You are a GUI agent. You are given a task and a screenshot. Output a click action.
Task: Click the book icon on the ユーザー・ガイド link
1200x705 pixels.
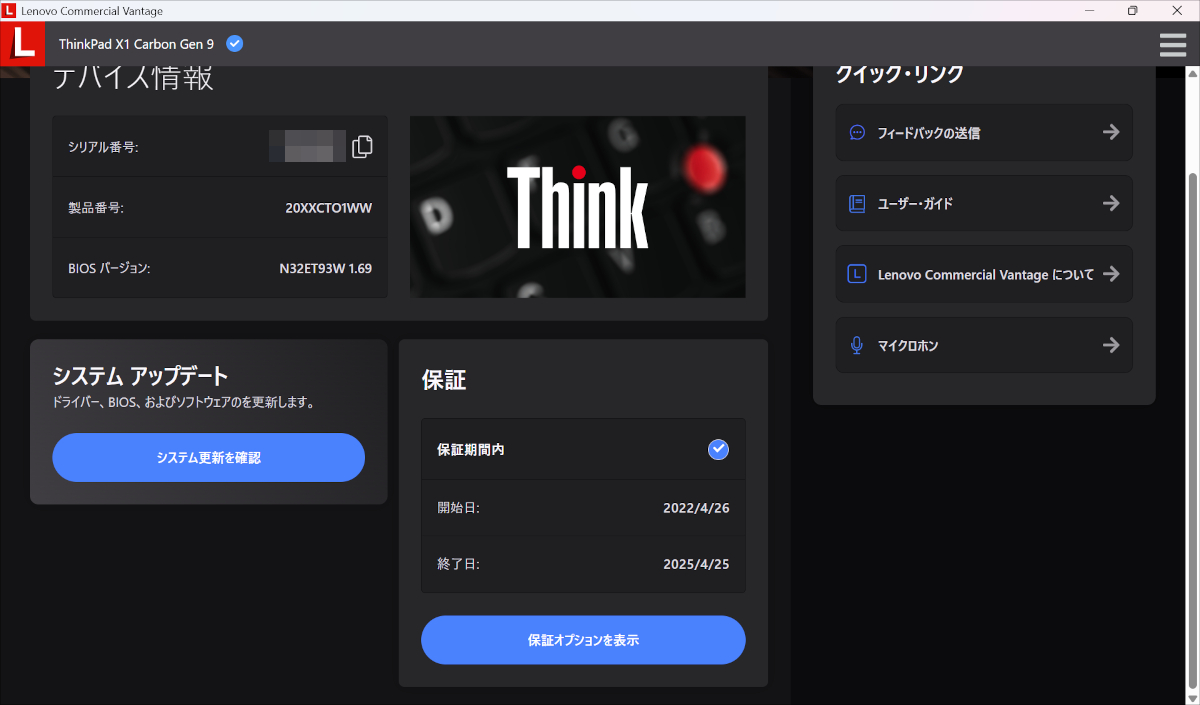(857, 203)
